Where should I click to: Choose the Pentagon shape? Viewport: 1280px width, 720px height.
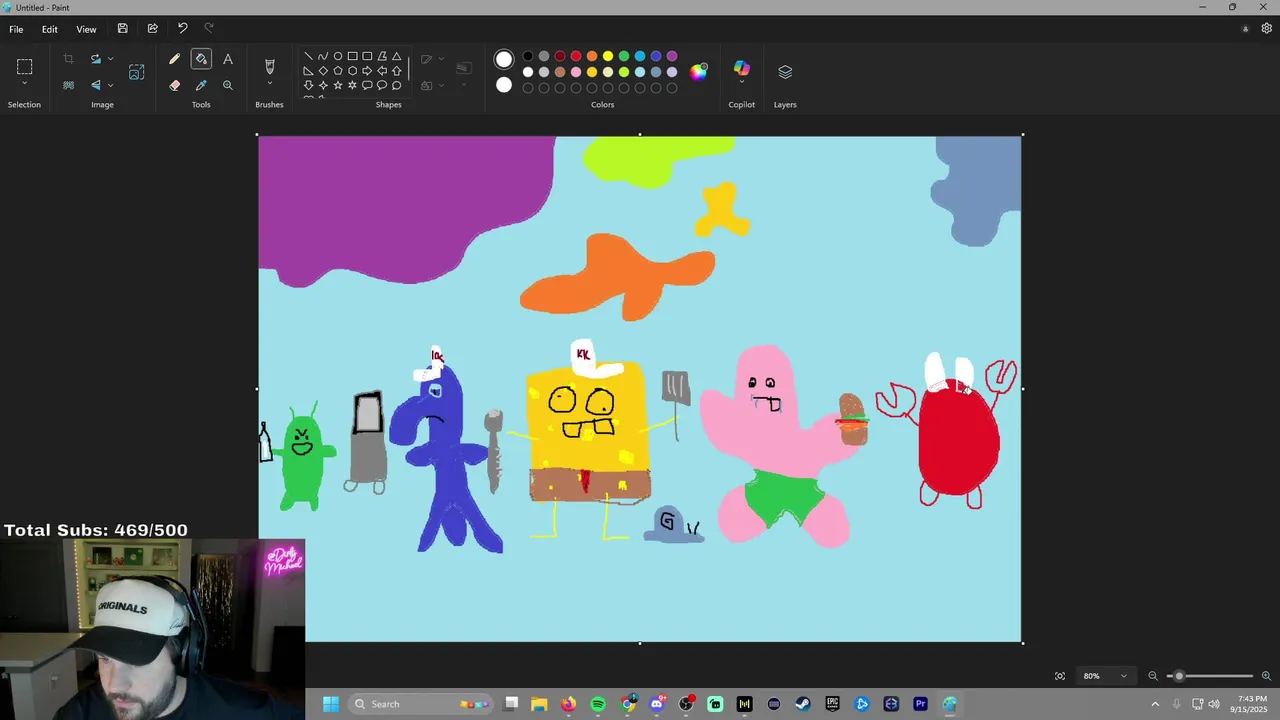338,71
